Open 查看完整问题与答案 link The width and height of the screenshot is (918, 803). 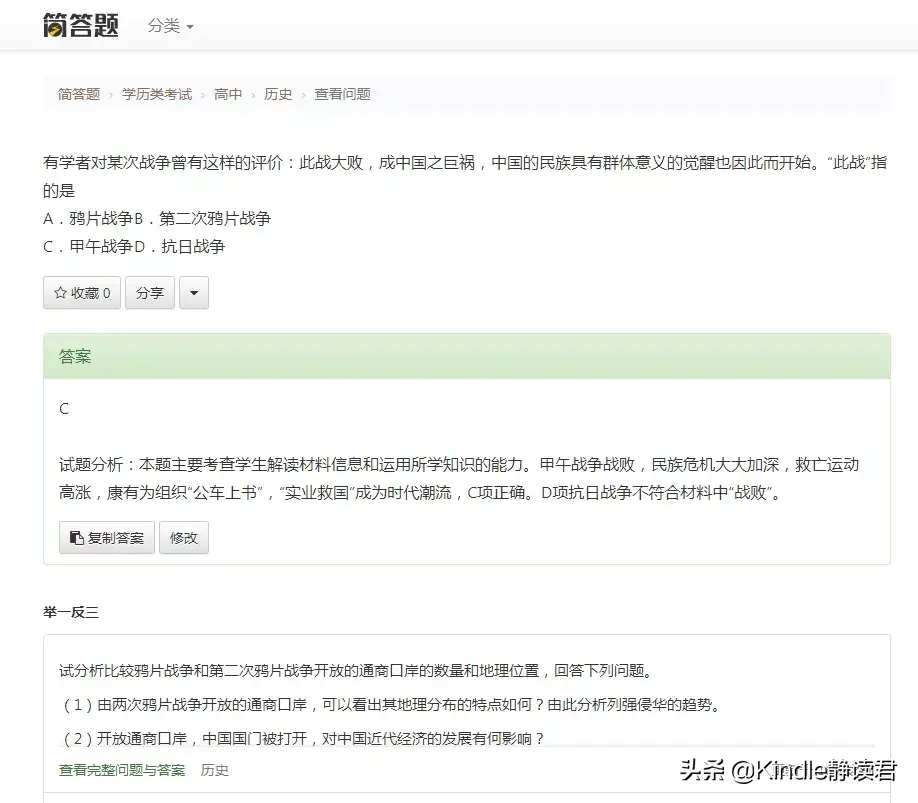[x=122, y=770]
